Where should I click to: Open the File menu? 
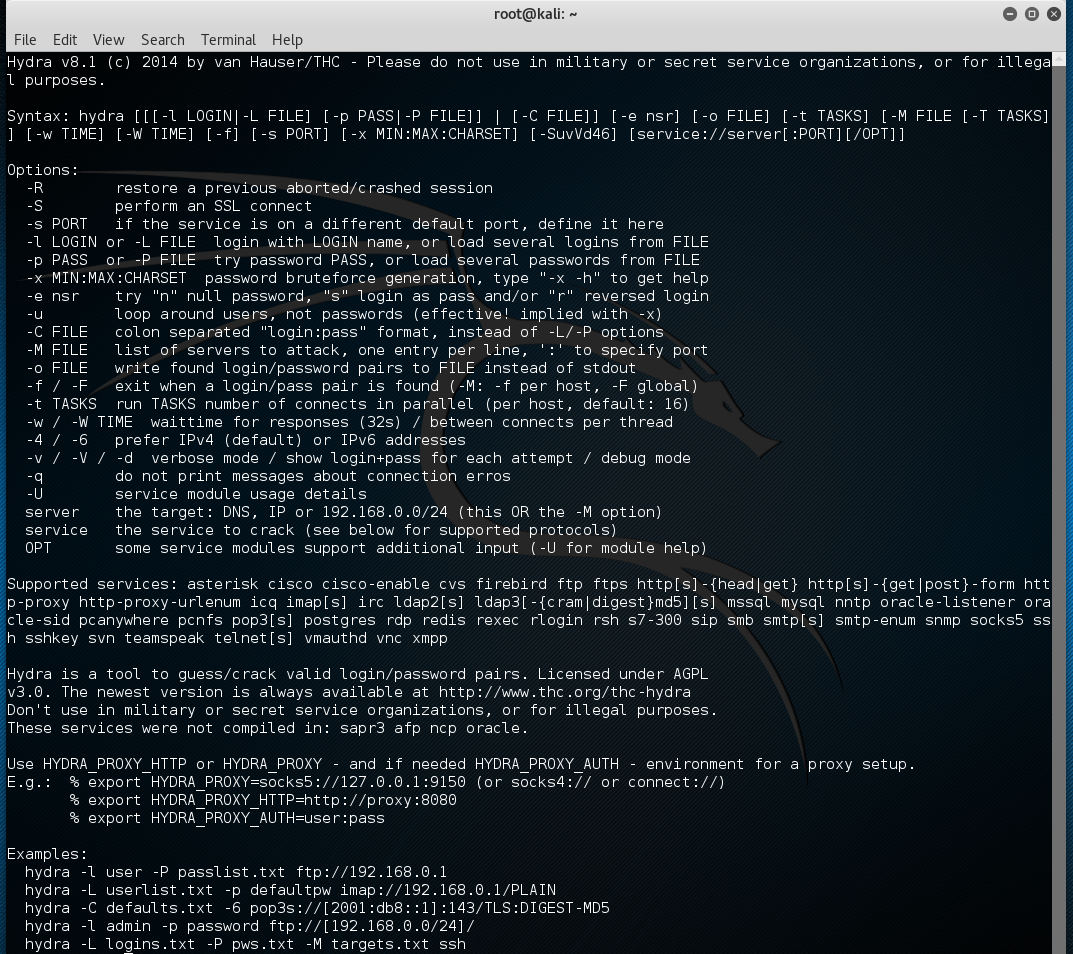click(25, 40)
